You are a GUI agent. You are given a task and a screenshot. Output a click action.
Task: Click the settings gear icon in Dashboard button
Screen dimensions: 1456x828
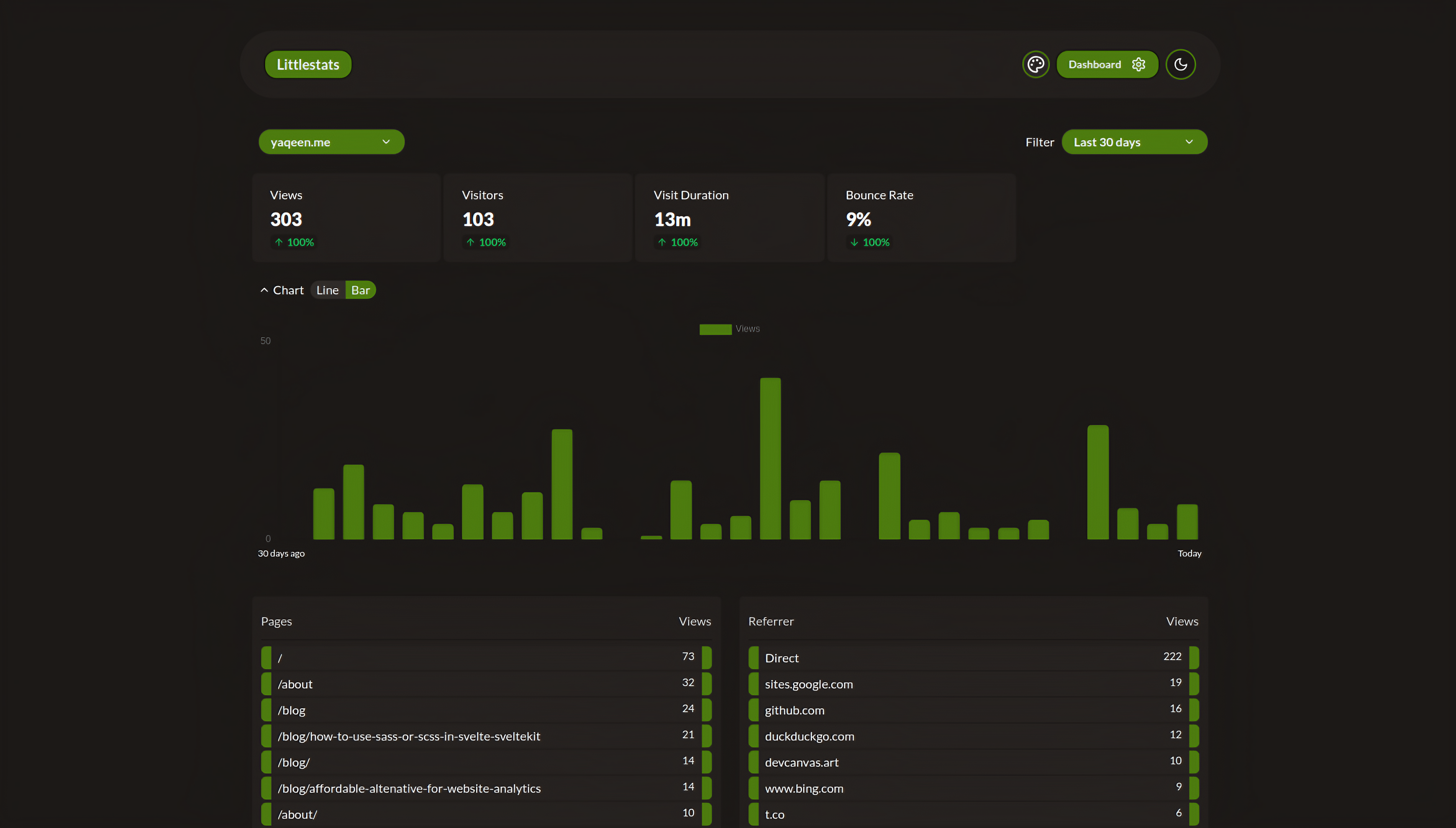point(1138,64)
